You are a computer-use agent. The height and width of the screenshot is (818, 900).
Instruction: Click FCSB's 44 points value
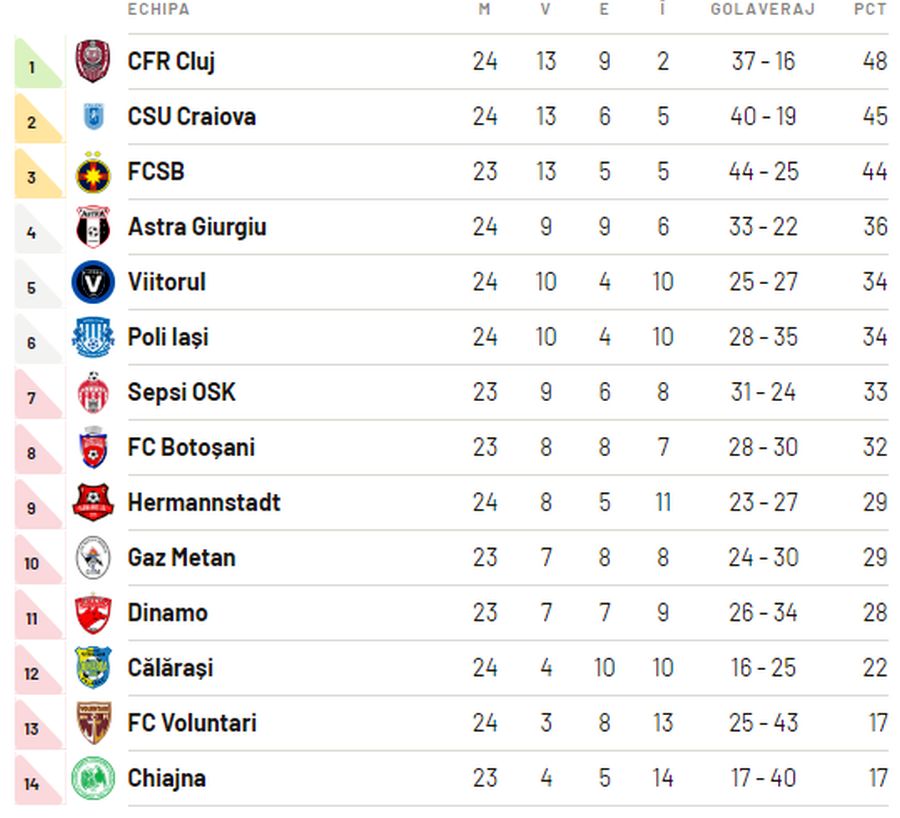click(x=874, y=172)
